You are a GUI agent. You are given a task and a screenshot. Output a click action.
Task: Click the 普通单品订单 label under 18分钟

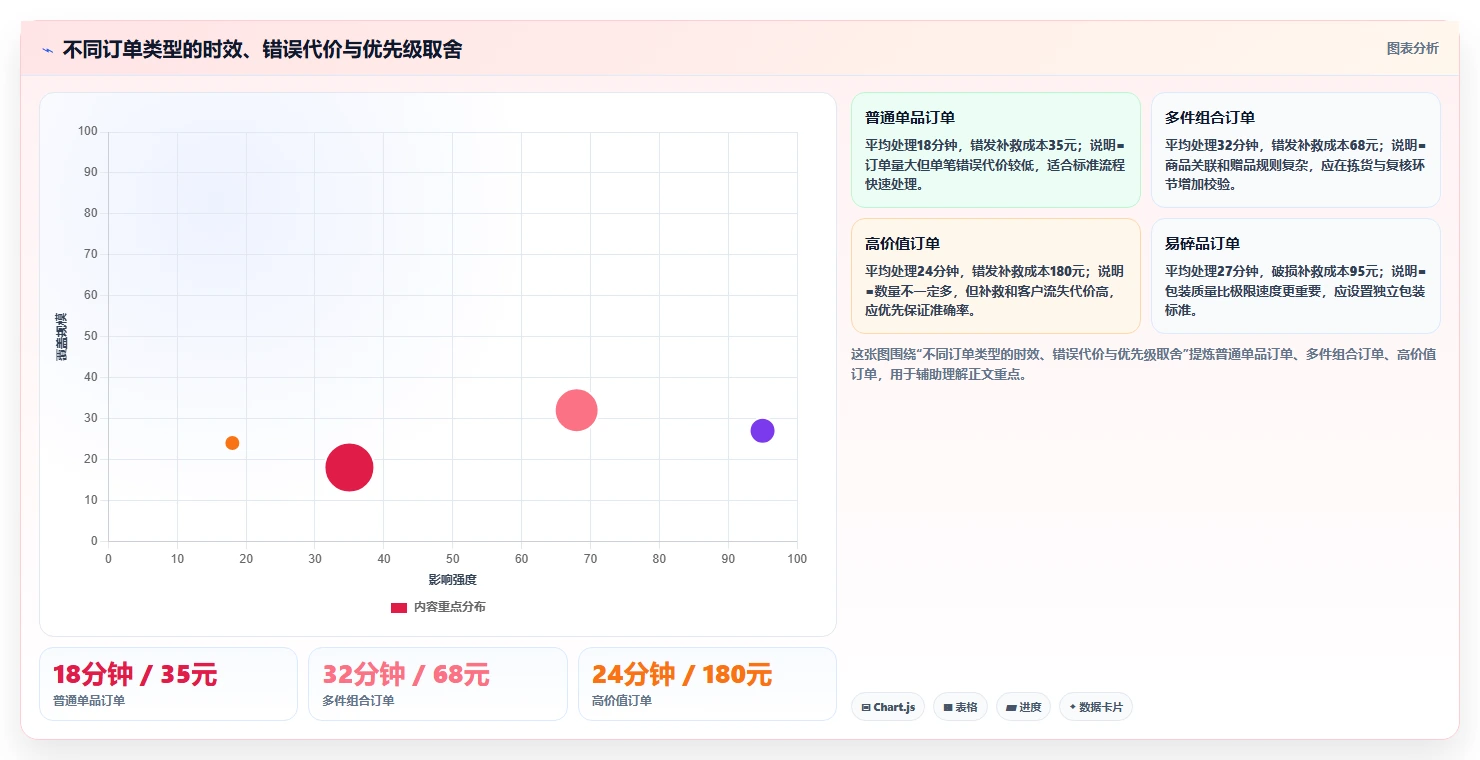click(89, 701)
